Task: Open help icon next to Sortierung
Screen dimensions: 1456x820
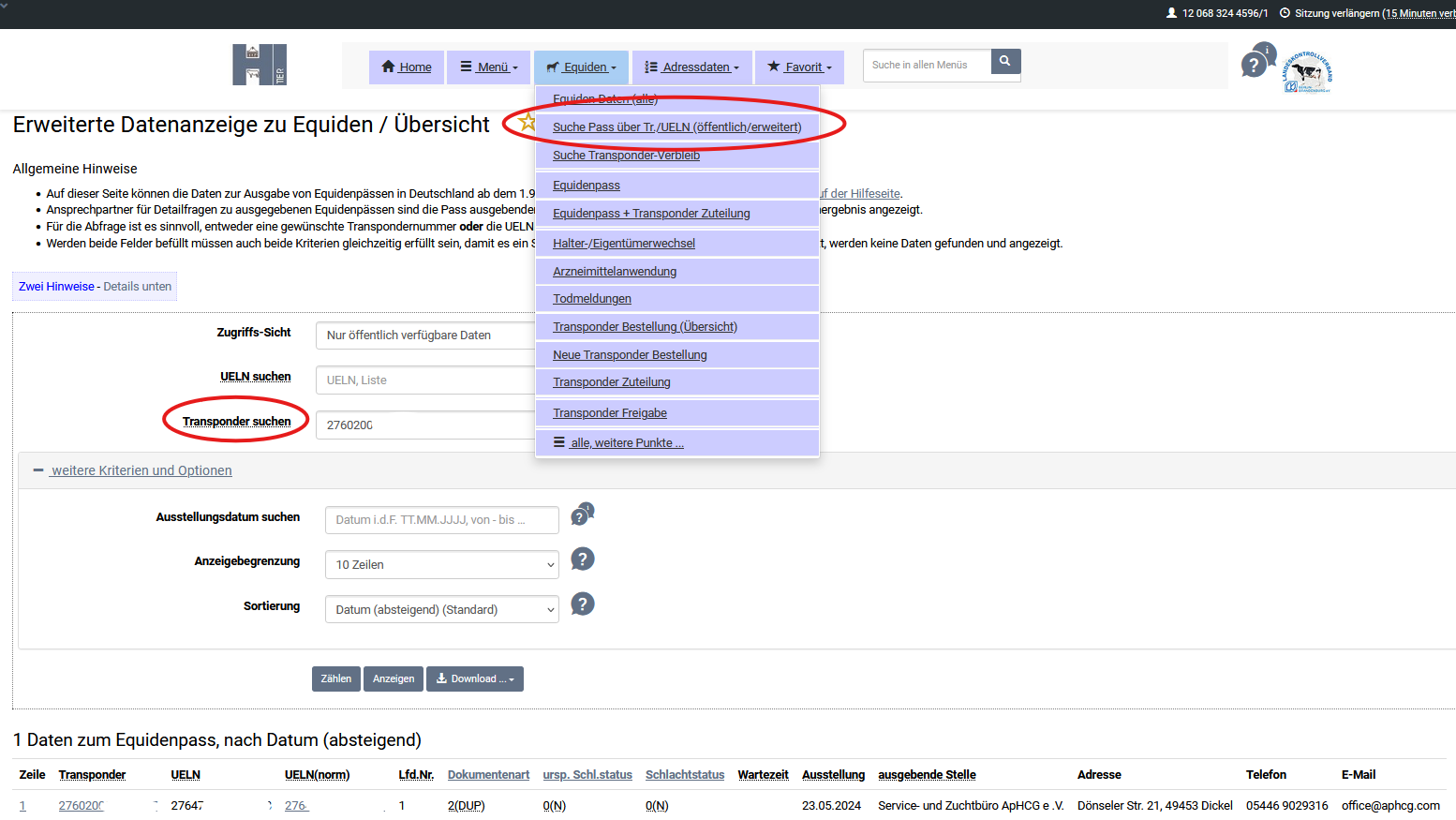Action: (582, 604)
